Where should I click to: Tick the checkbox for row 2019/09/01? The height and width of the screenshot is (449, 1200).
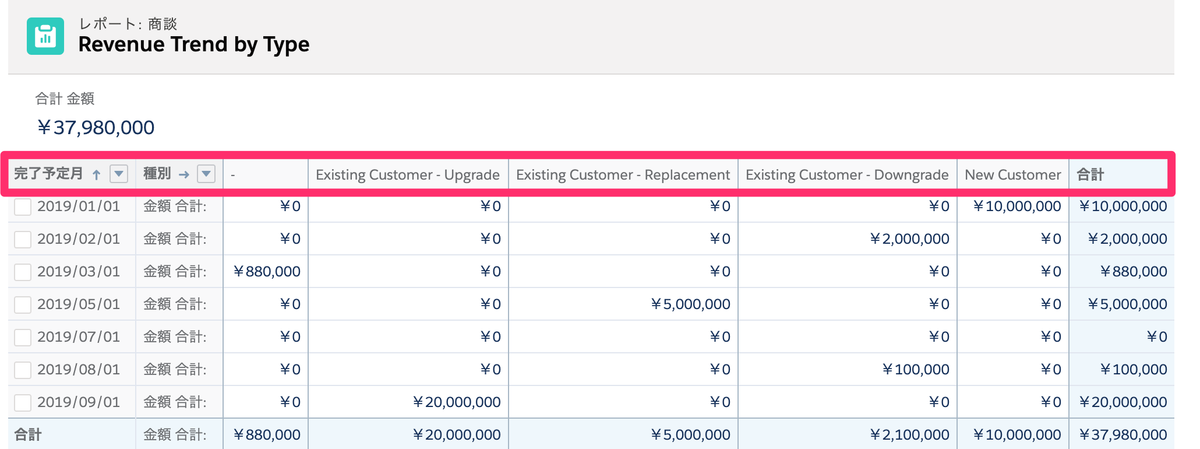(23, 403)
